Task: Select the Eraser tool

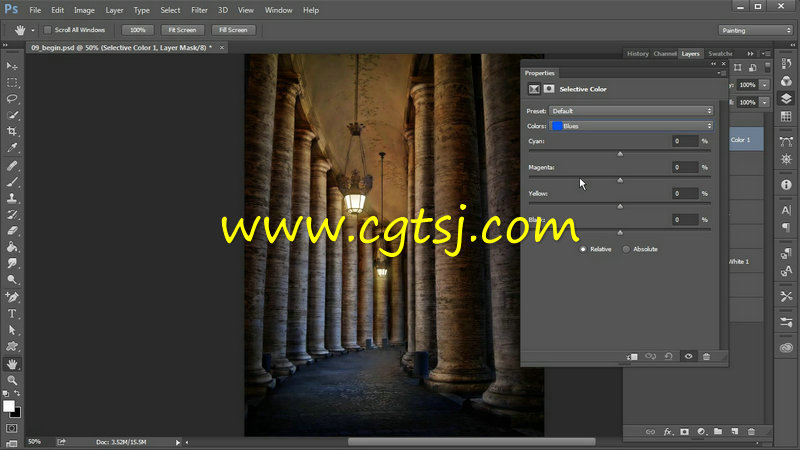Action: (x=12, y=231)
